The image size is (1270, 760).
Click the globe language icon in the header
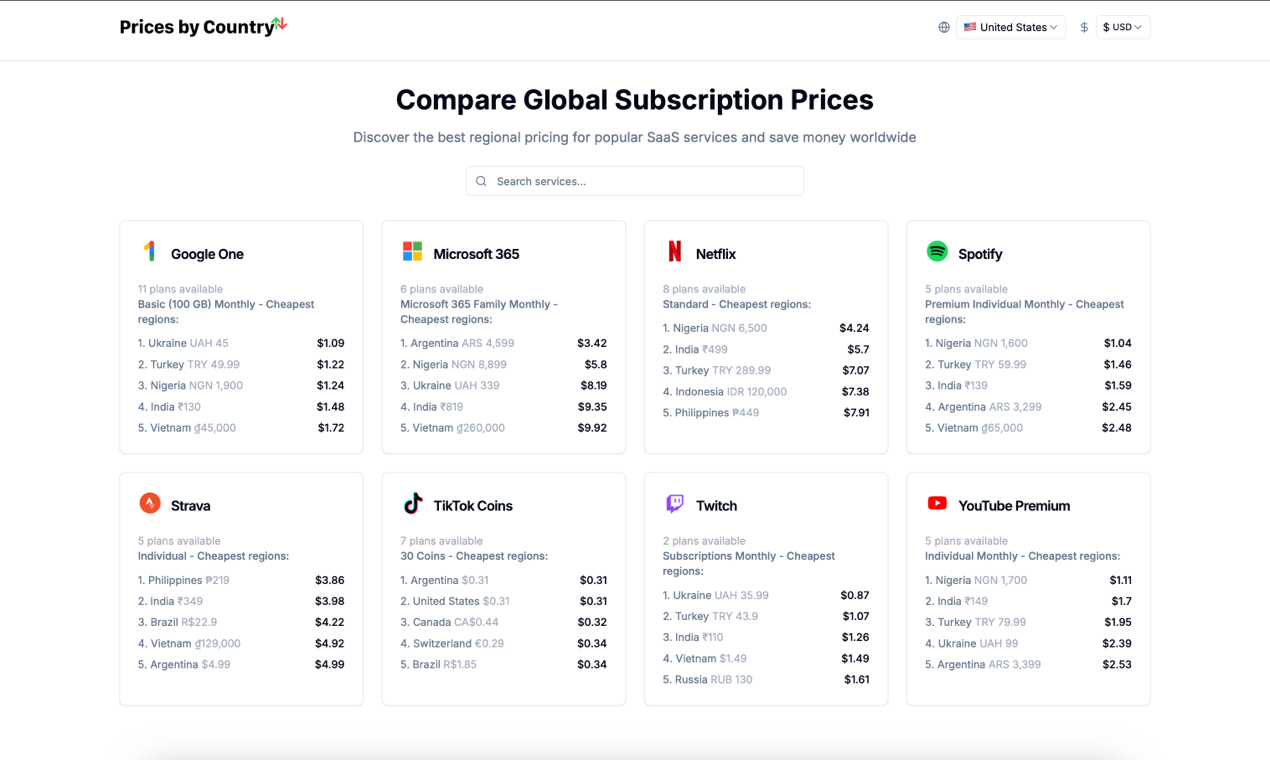pyautogui.click(x=943, y=27)
